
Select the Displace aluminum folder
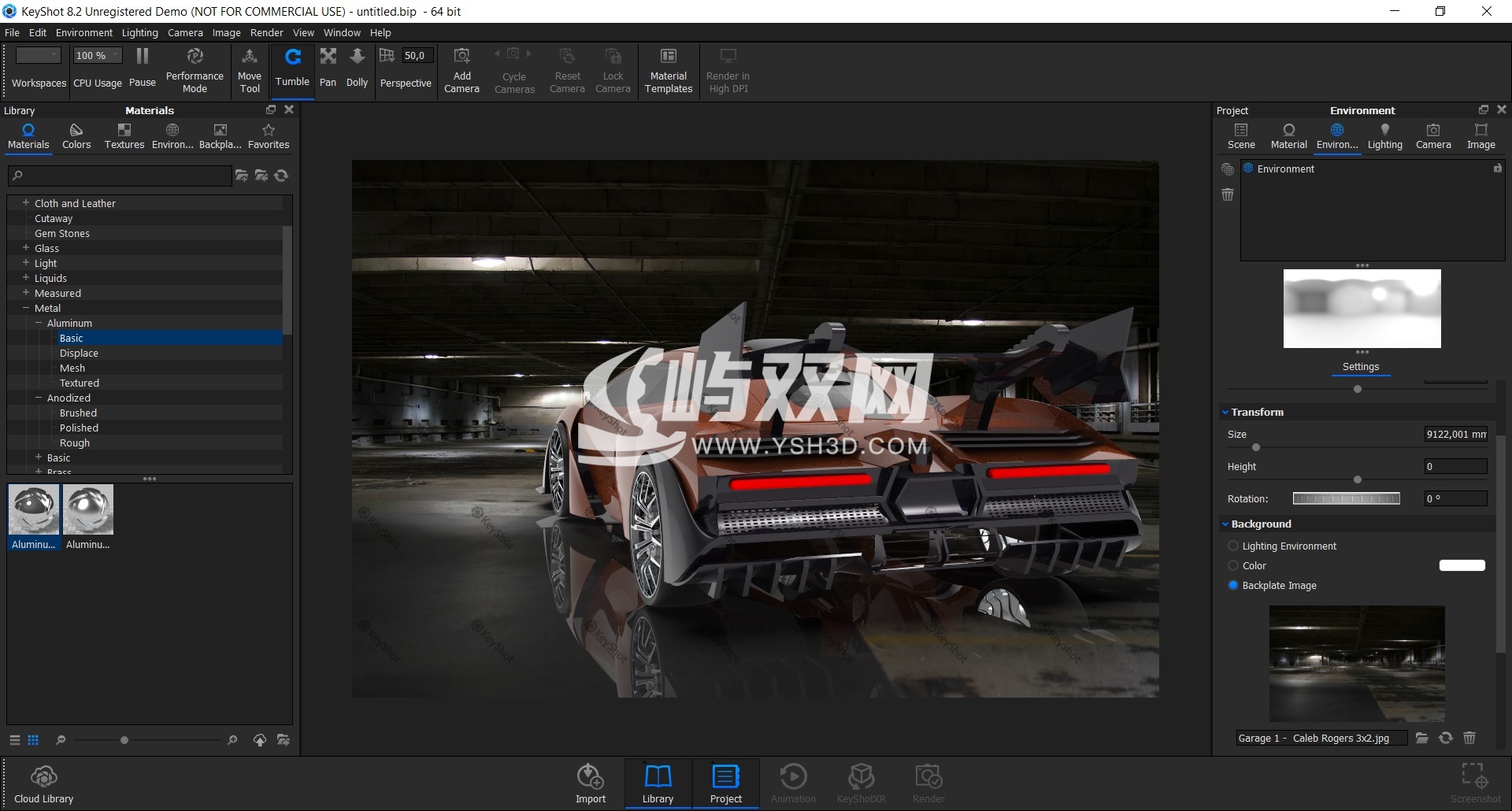tap(79, 353)
